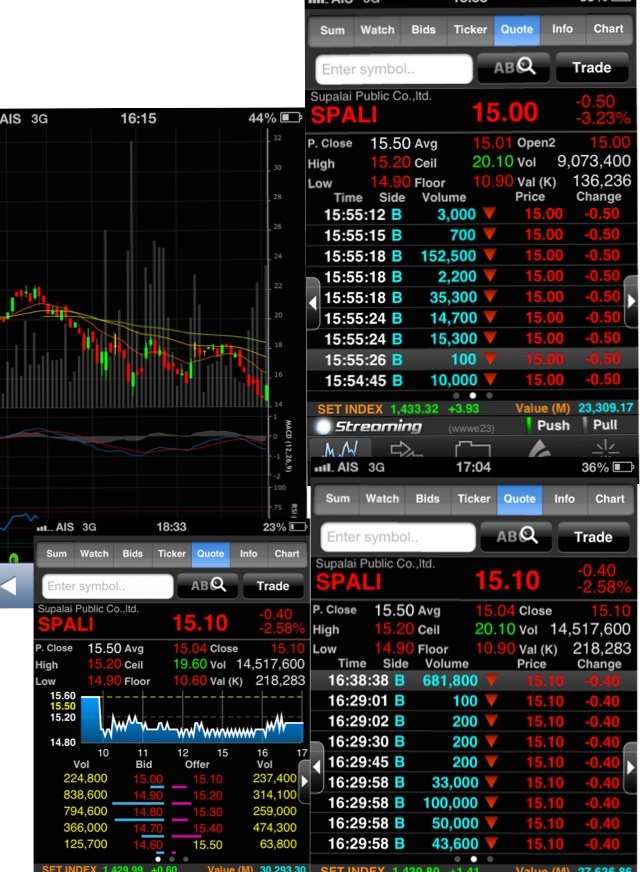
Task: Tap bid price 15.00 with volume 224,800
Action: click(148, 779)
